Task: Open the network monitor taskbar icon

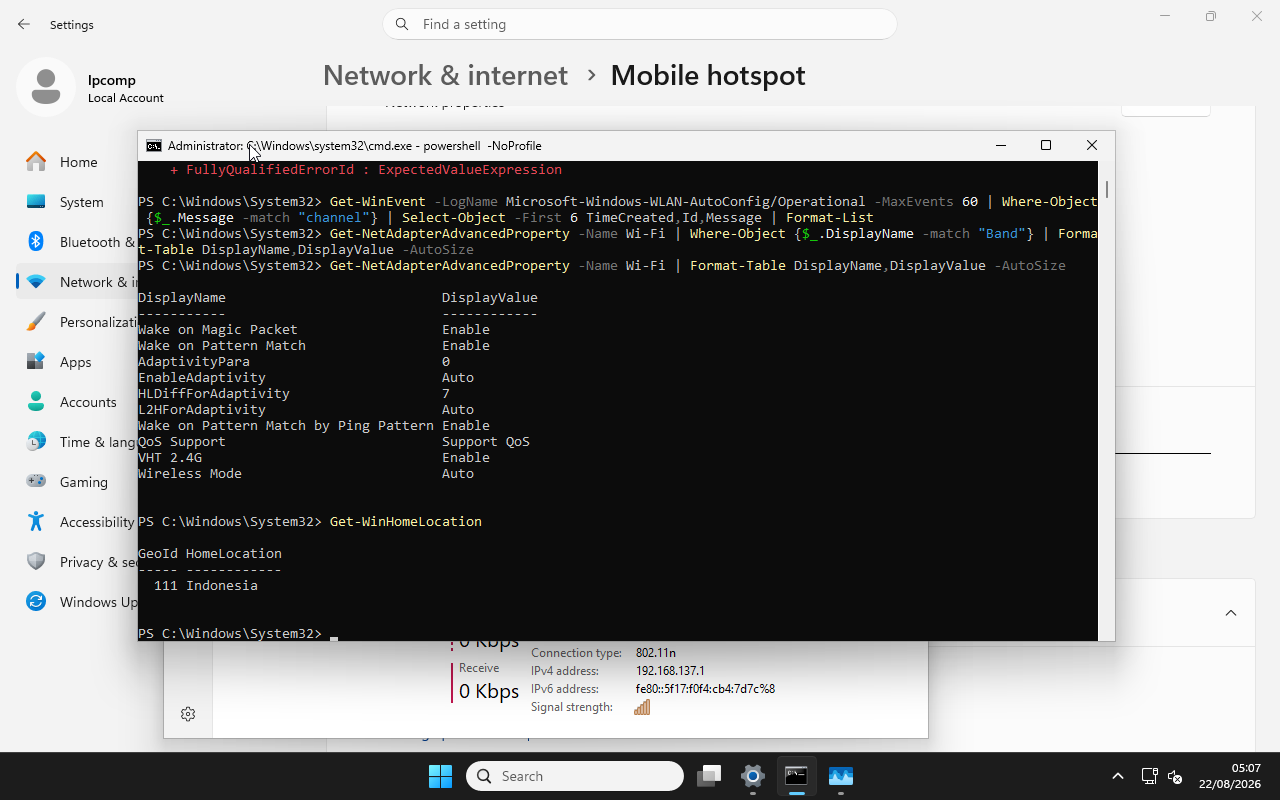Action: tap(840, 776)
